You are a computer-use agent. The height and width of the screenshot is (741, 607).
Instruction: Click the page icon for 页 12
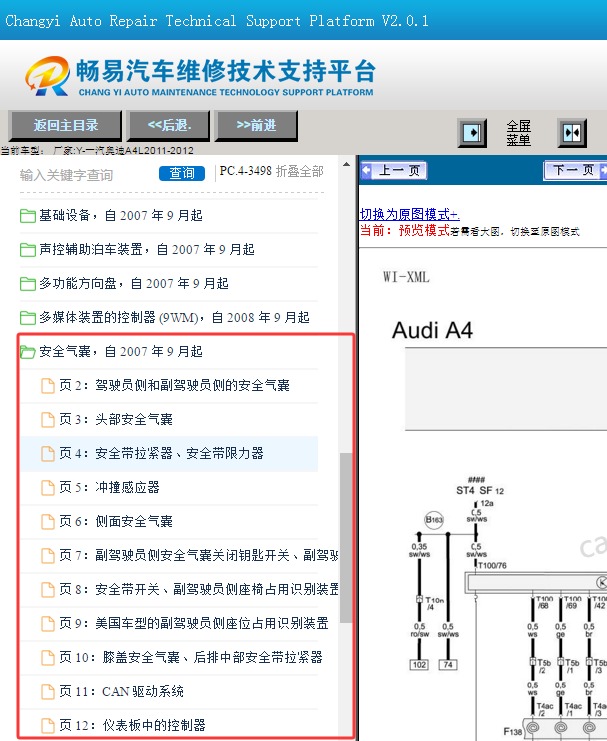[x=47, y=725]
